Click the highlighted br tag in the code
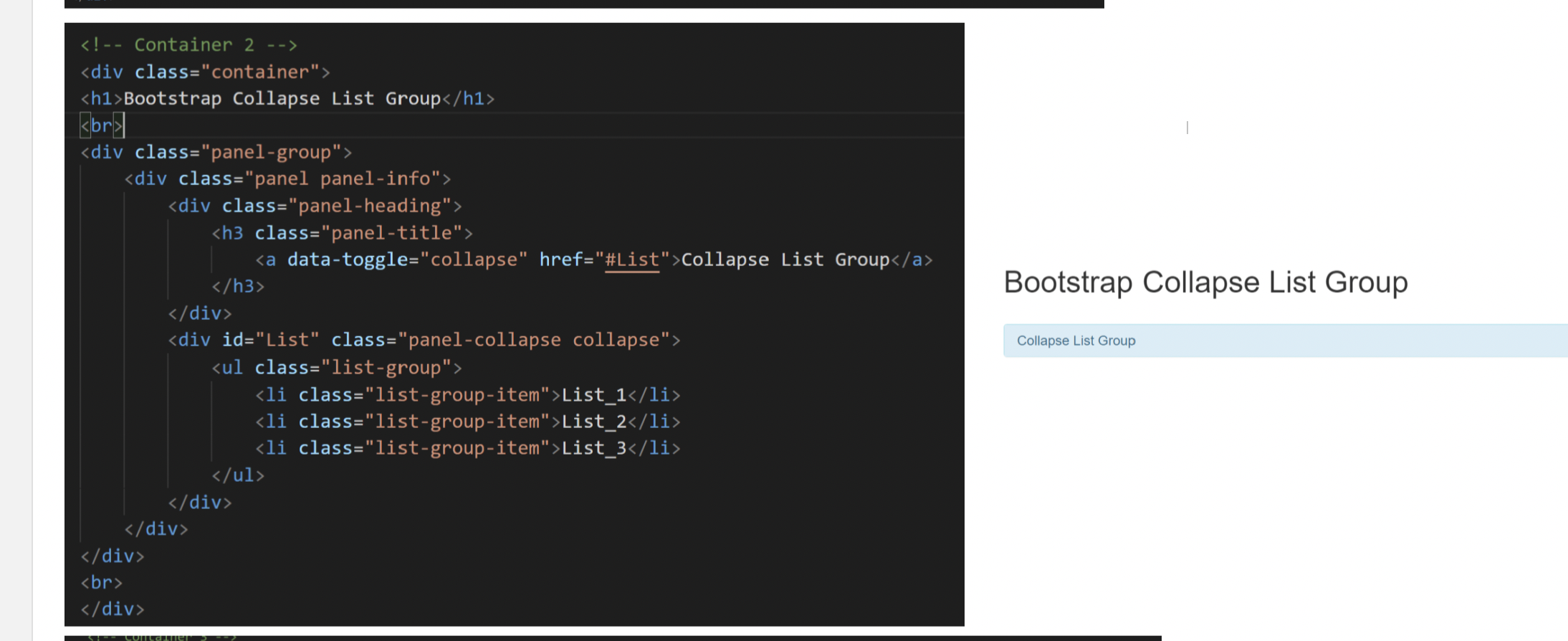The width and height of the screenshot is (1568, 641). 102,125
